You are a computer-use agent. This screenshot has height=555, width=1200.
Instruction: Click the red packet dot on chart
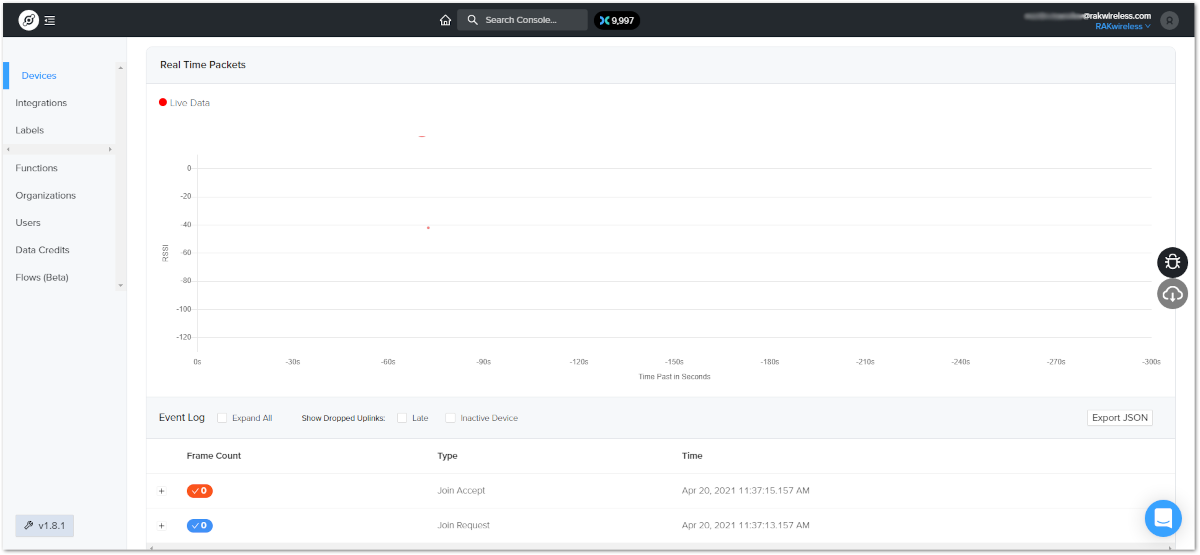click(428, 228)
